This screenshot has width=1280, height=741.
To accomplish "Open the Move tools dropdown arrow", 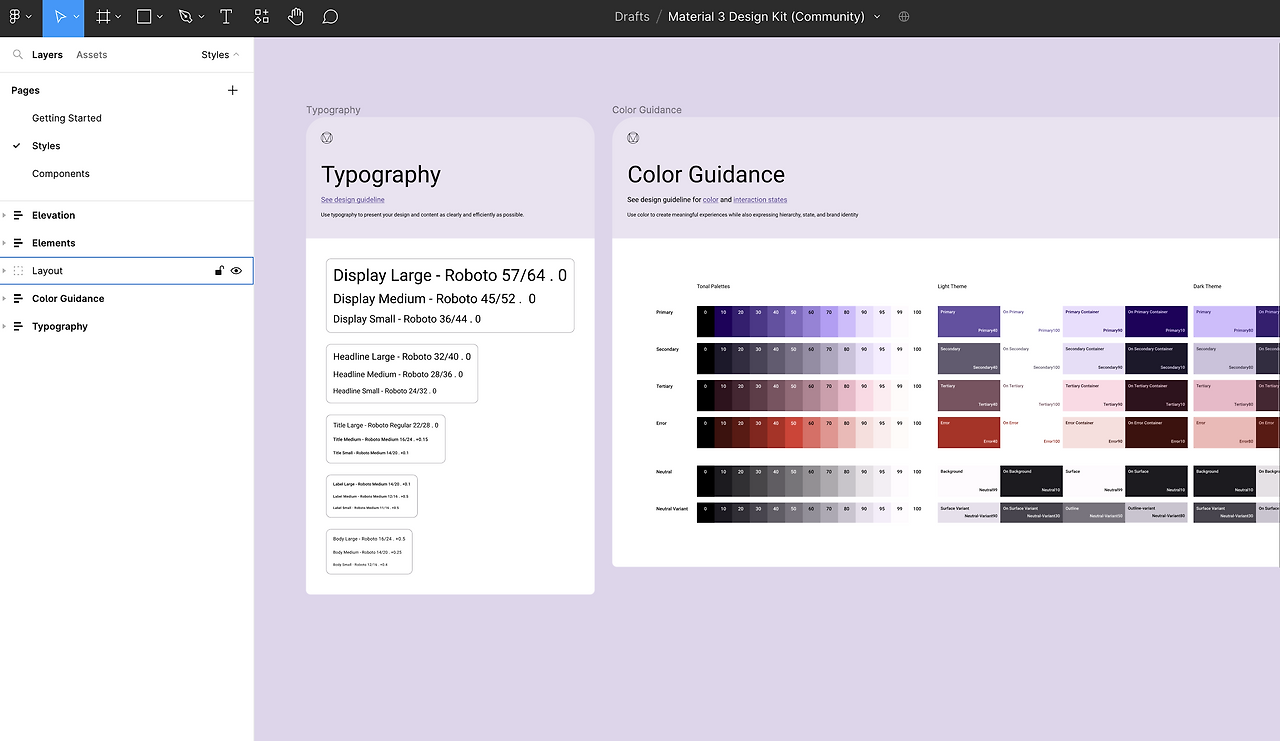I will click(77, 17).
